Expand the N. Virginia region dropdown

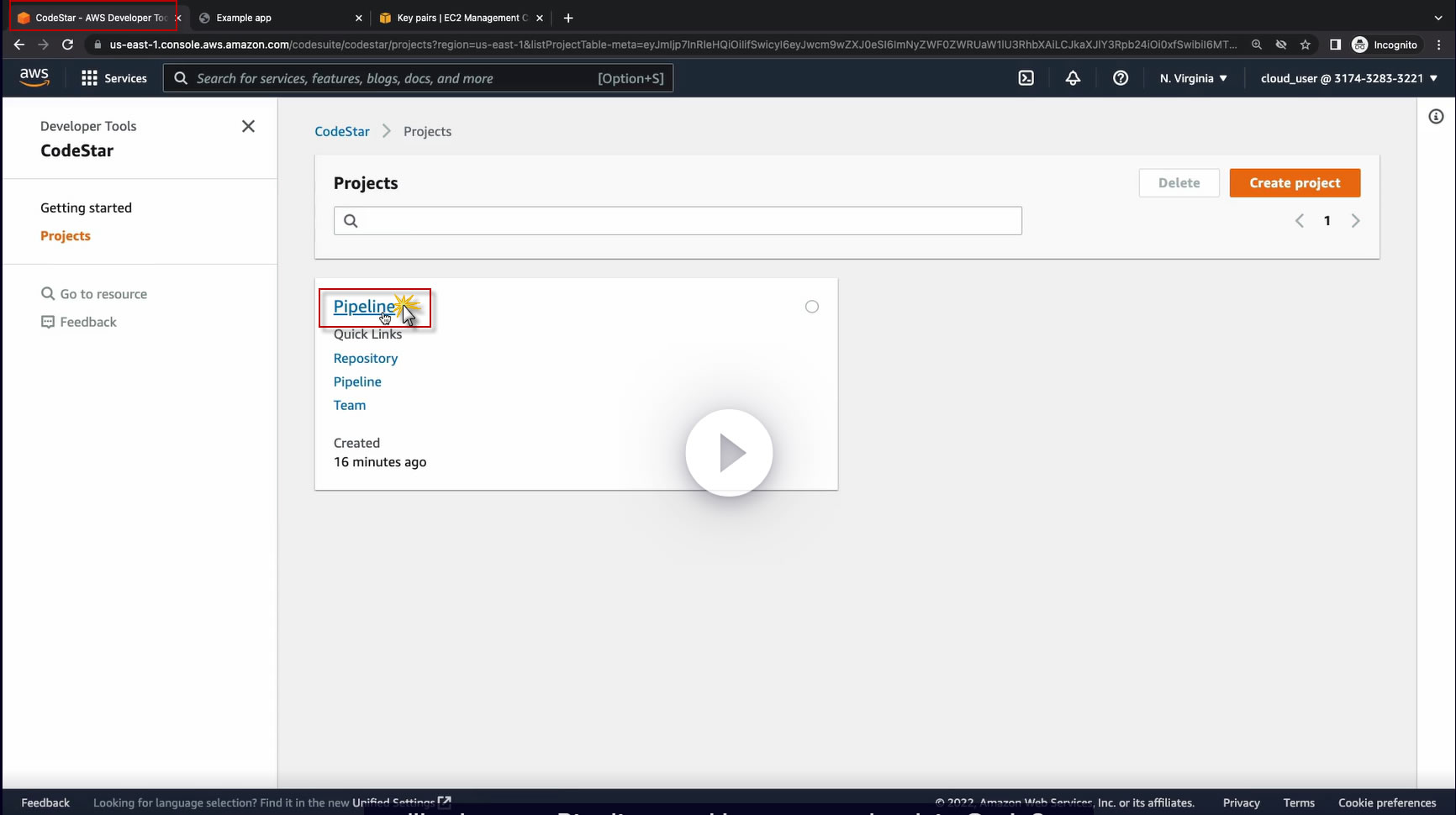[1194, 78]
